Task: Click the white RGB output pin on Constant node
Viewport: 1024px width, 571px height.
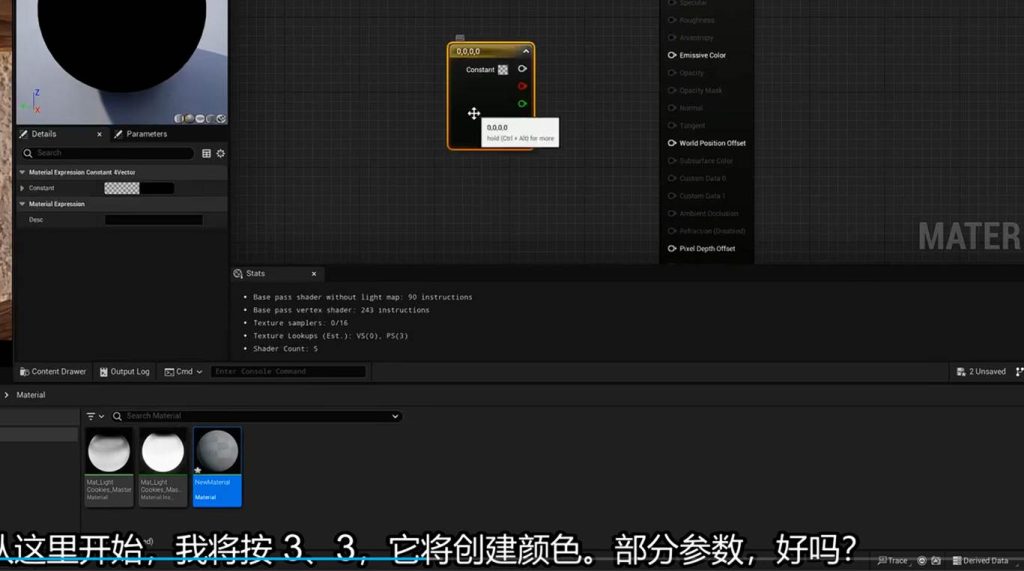Action: 522,69
